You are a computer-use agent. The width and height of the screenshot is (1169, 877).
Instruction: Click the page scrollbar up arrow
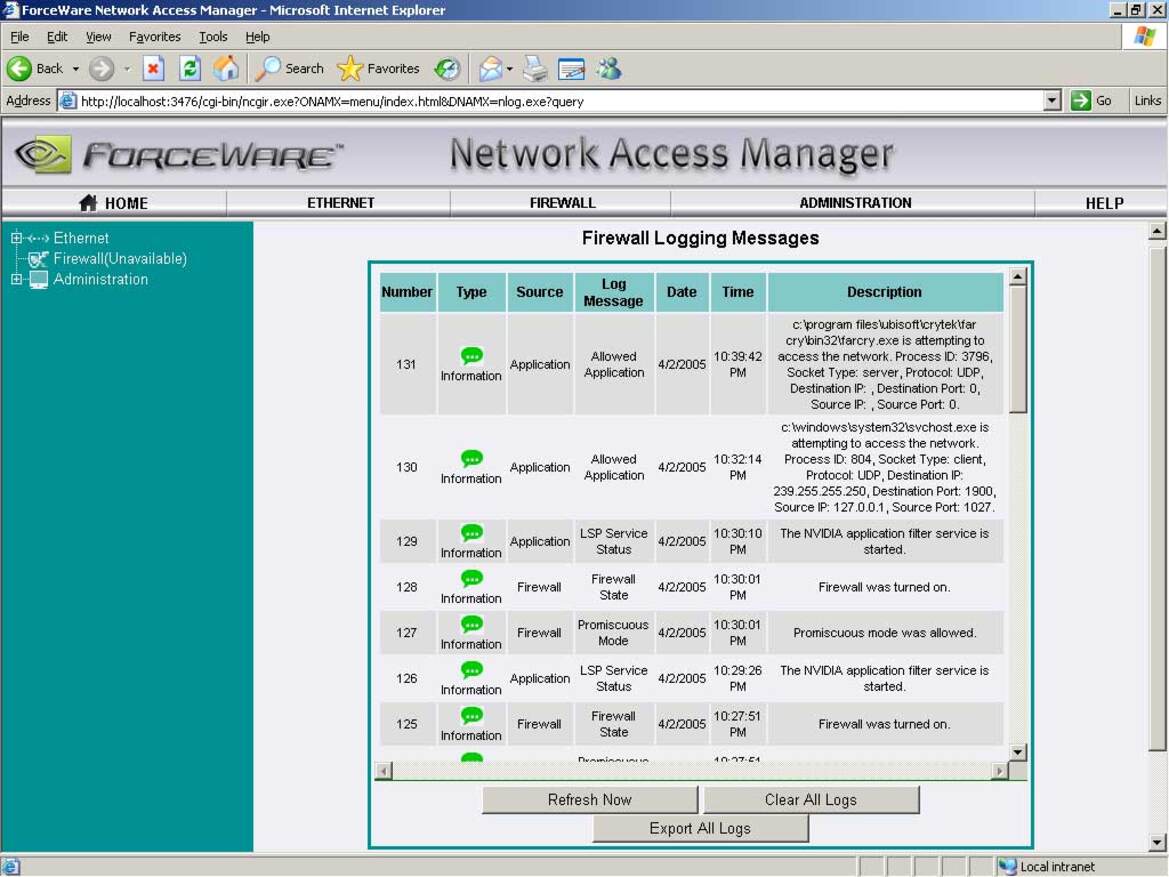pos(1157,230)
